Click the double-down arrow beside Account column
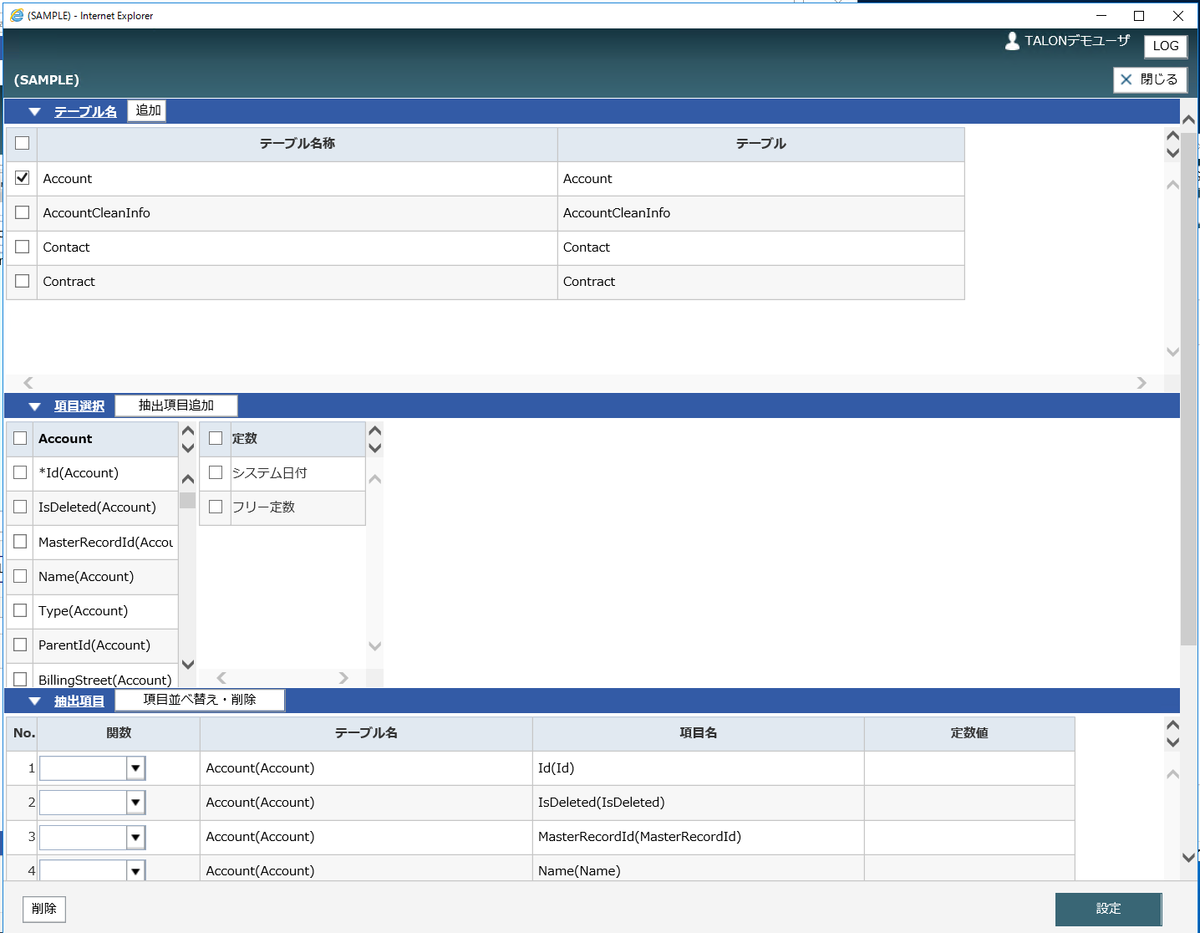 coord(188,448)
